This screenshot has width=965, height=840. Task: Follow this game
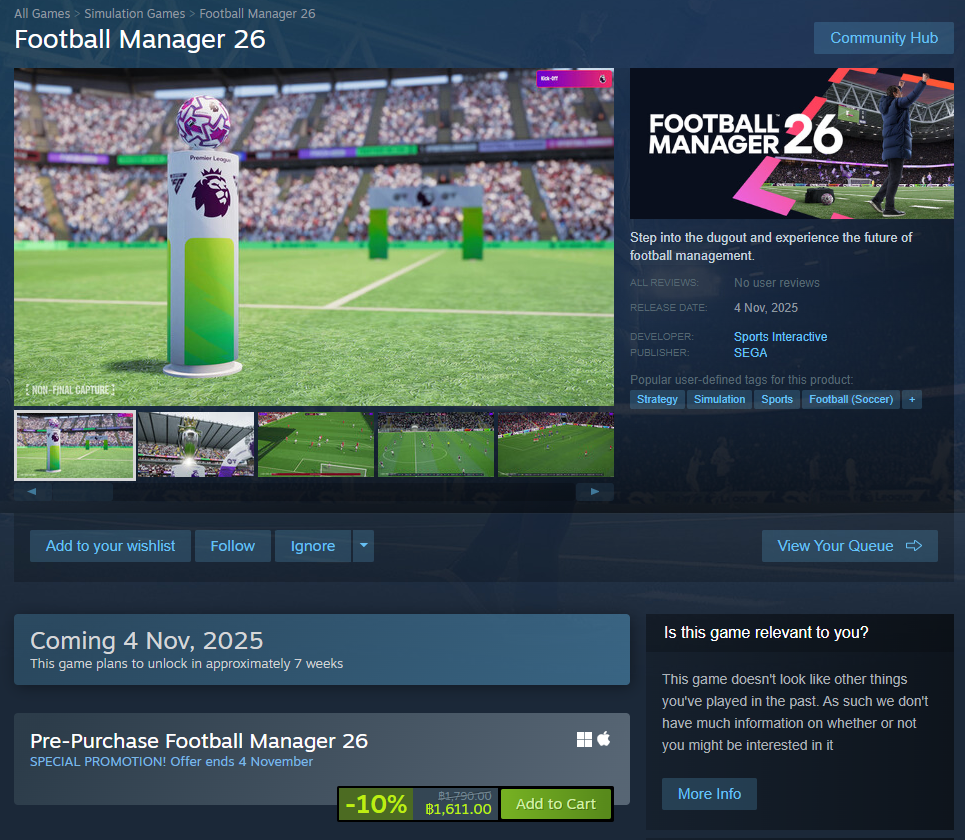pos(233,546)
